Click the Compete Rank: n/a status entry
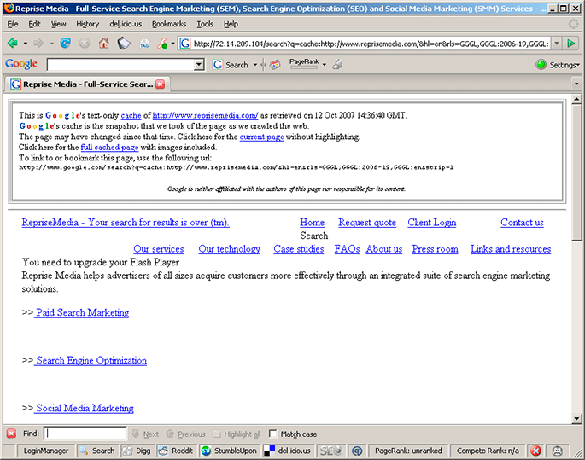Screen dimensions: 585x460 point(488,451)
